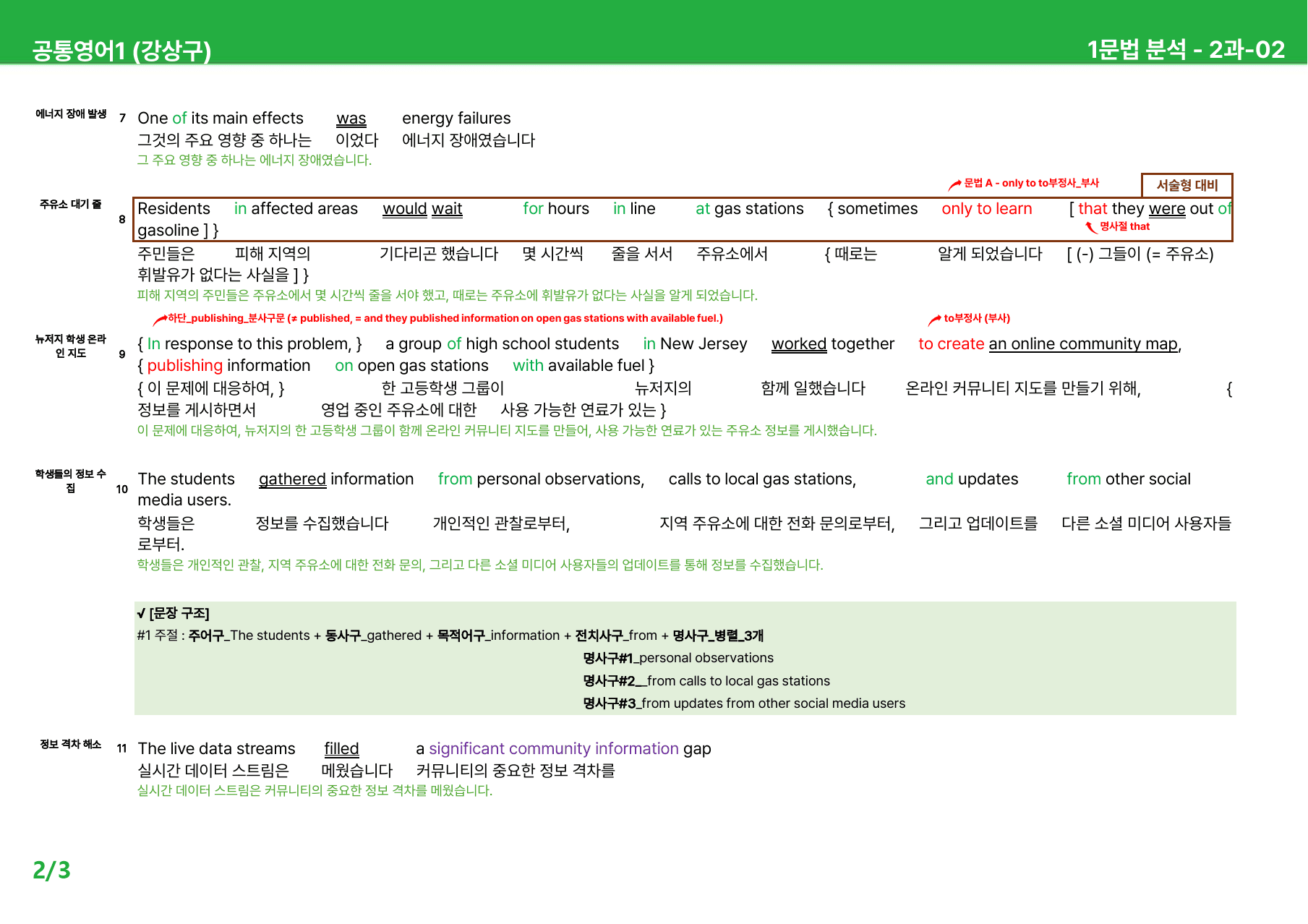Click the underlined 'an online community map'

point(1083,344)
